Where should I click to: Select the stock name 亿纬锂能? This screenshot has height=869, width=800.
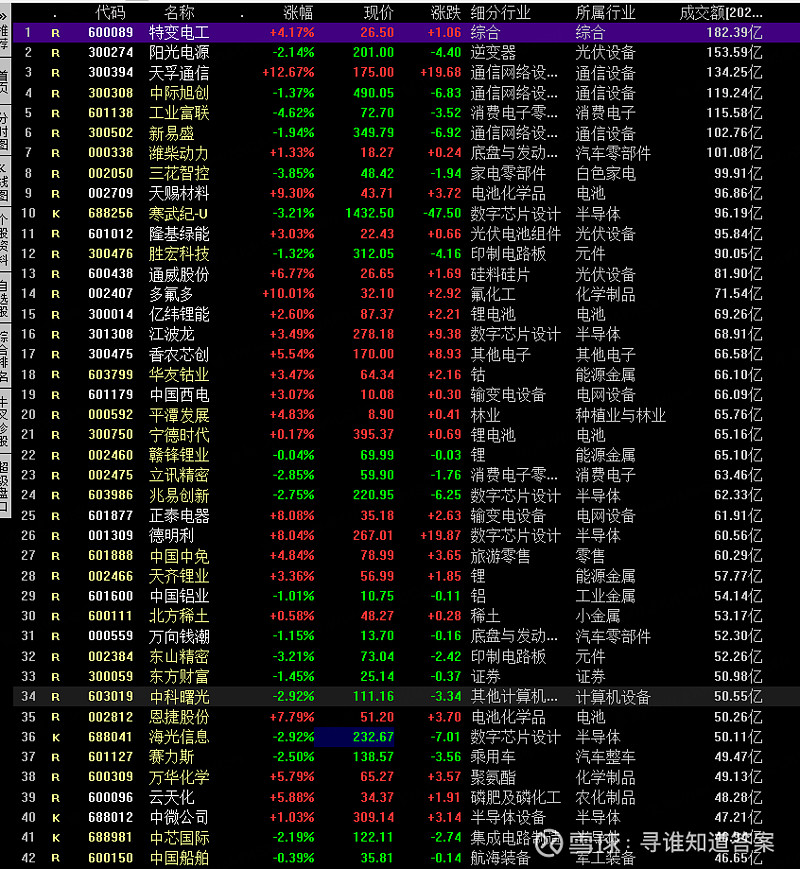179,314
